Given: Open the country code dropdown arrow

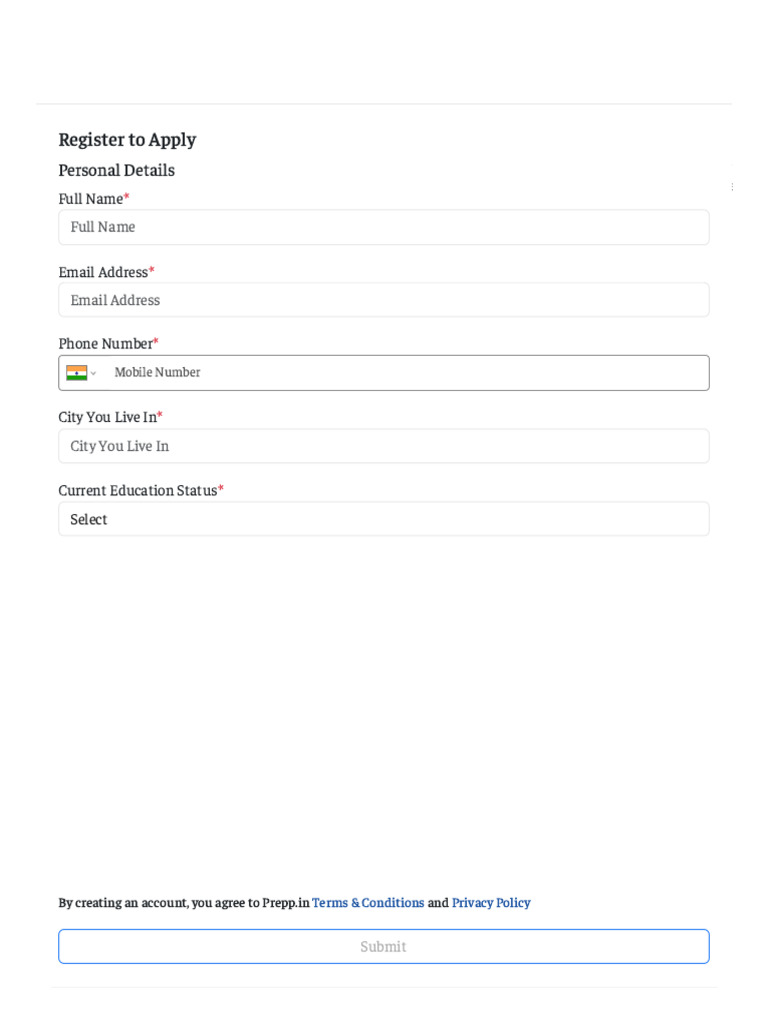Looking at the screenshot, I should coord(94,374).
